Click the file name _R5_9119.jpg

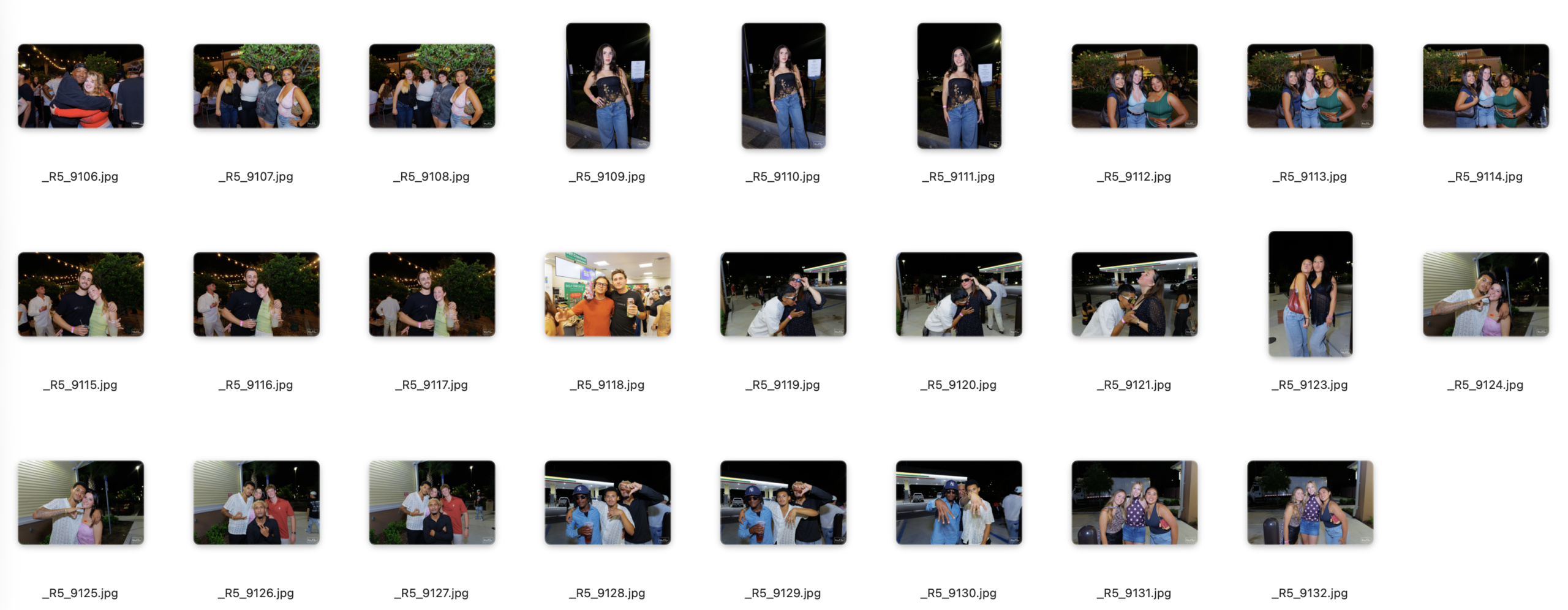tap(783, 385)
